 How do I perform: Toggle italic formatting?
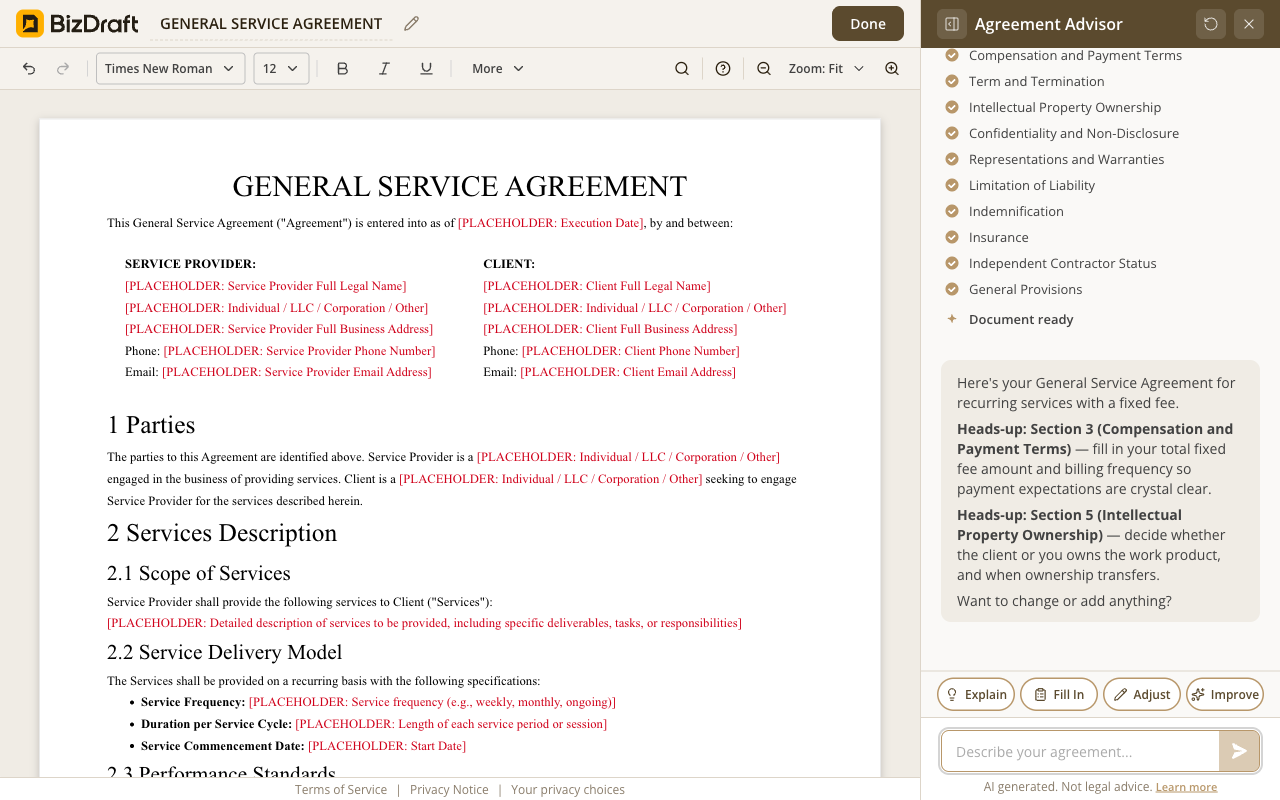point(384,68)
